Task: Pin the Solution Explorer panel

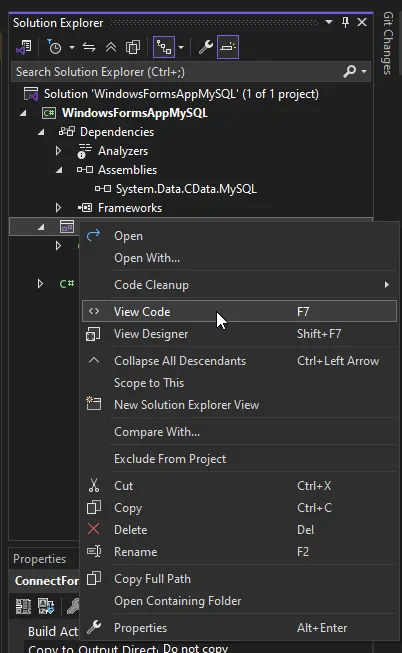Action: click(x=345, y=22)
